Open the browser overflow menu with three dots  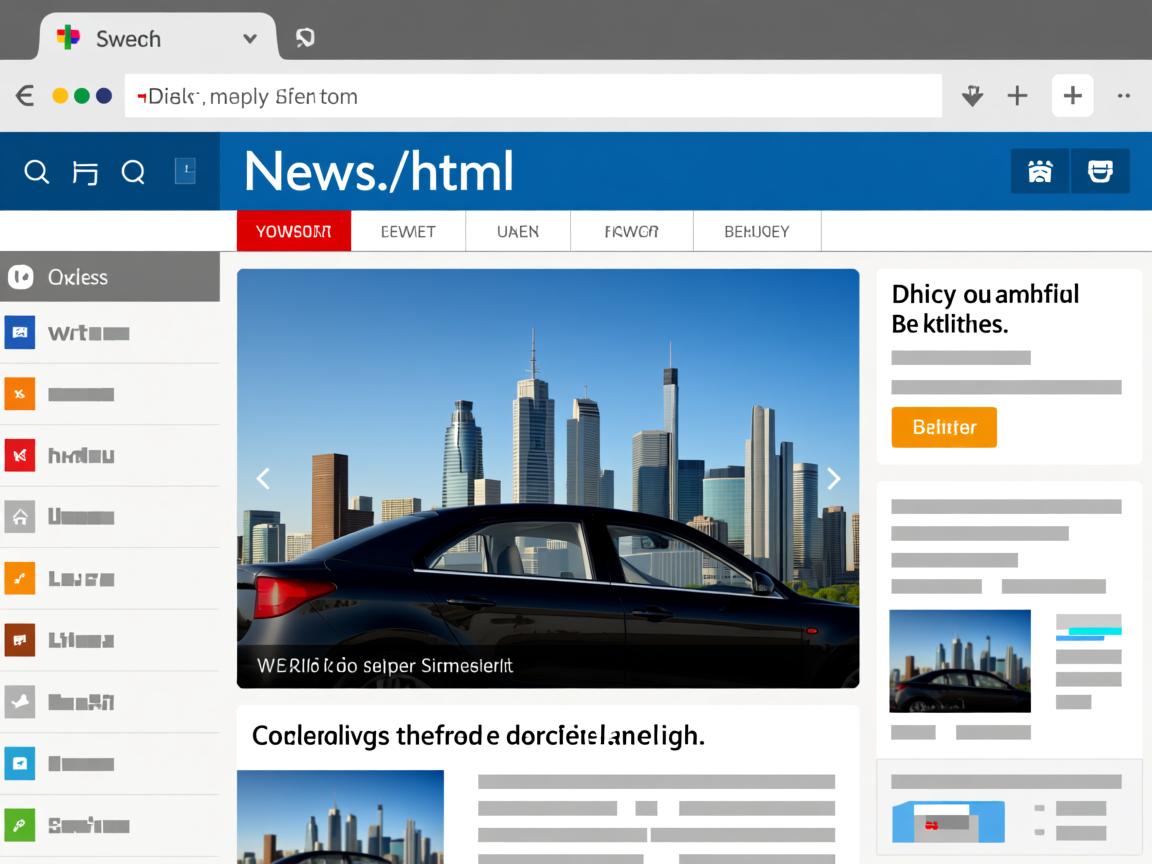(1122, 95)
